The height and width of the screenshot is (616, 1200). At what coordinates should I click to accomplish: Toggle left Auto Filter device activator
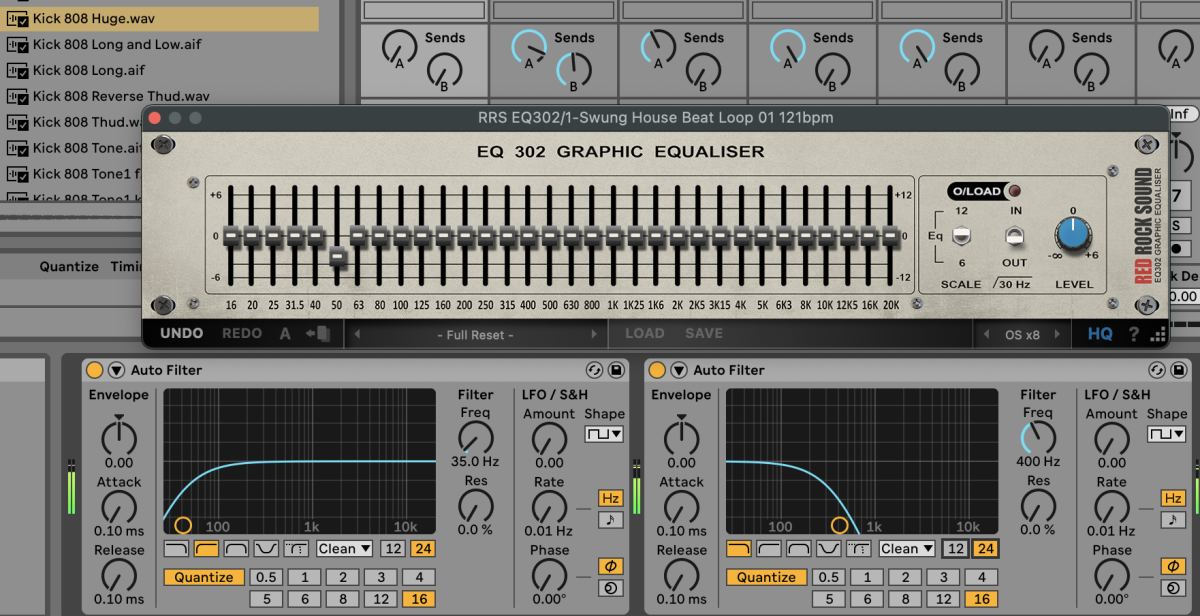[x=95, y=370]
